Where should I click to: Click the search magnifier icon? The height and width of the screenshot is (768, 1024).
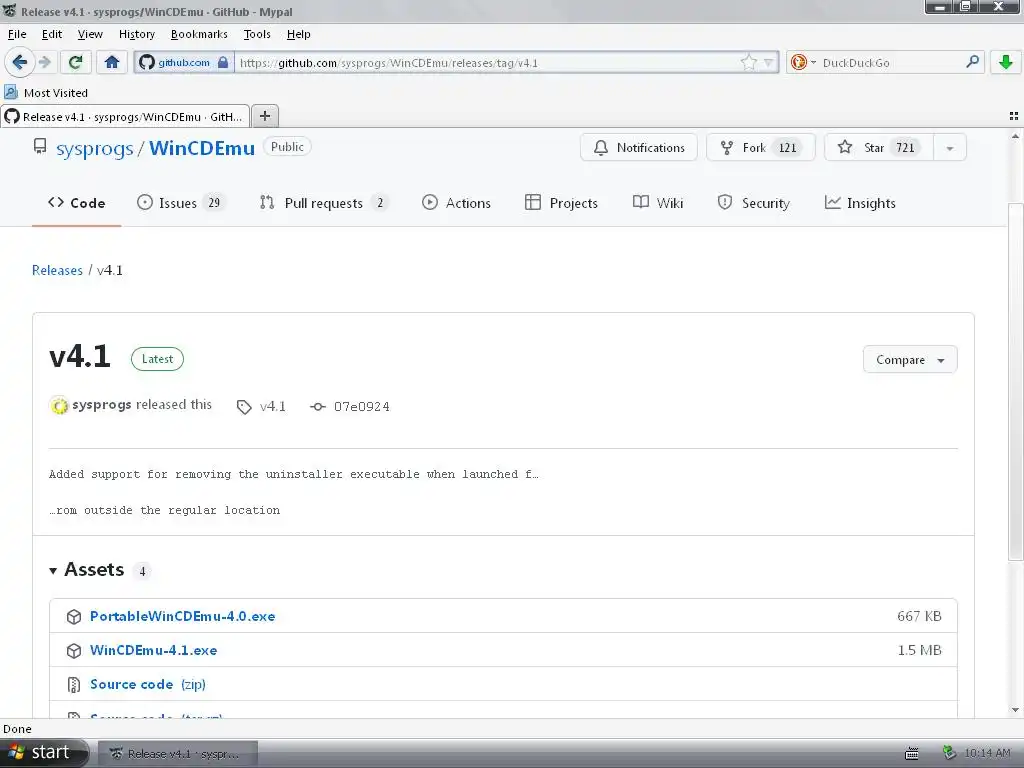(972, 62)
